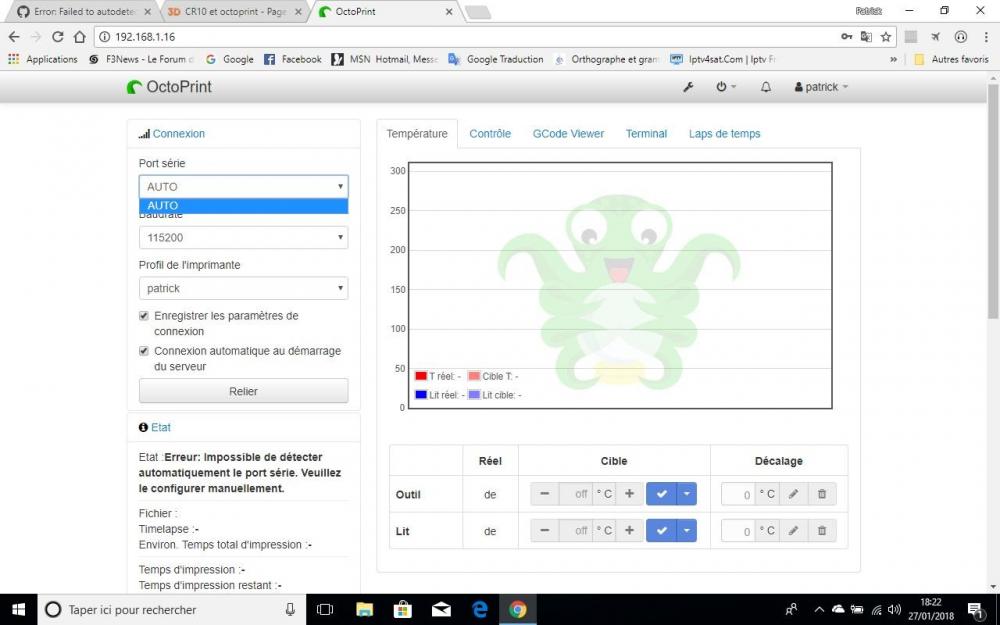Delete Lit offset with trash icon

[x=821, y=531]
